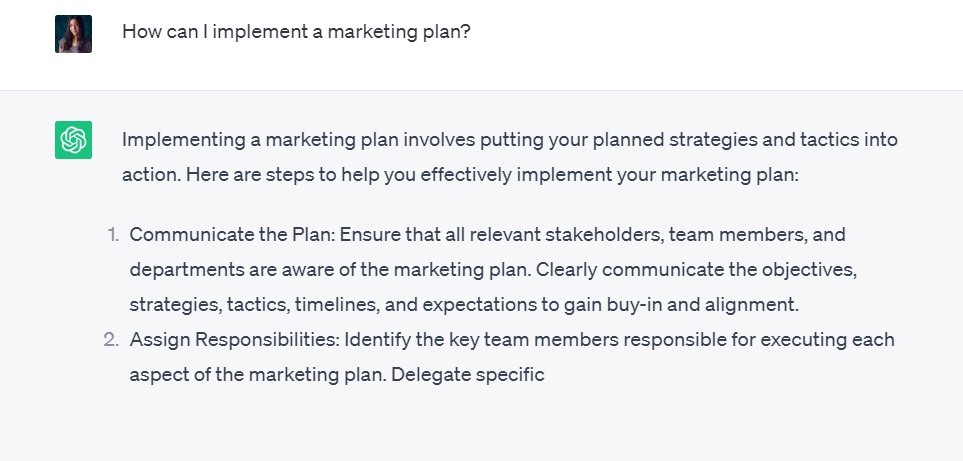Select the list number '1.' marker
Viewport: 963px width, 461px height.
112,235
